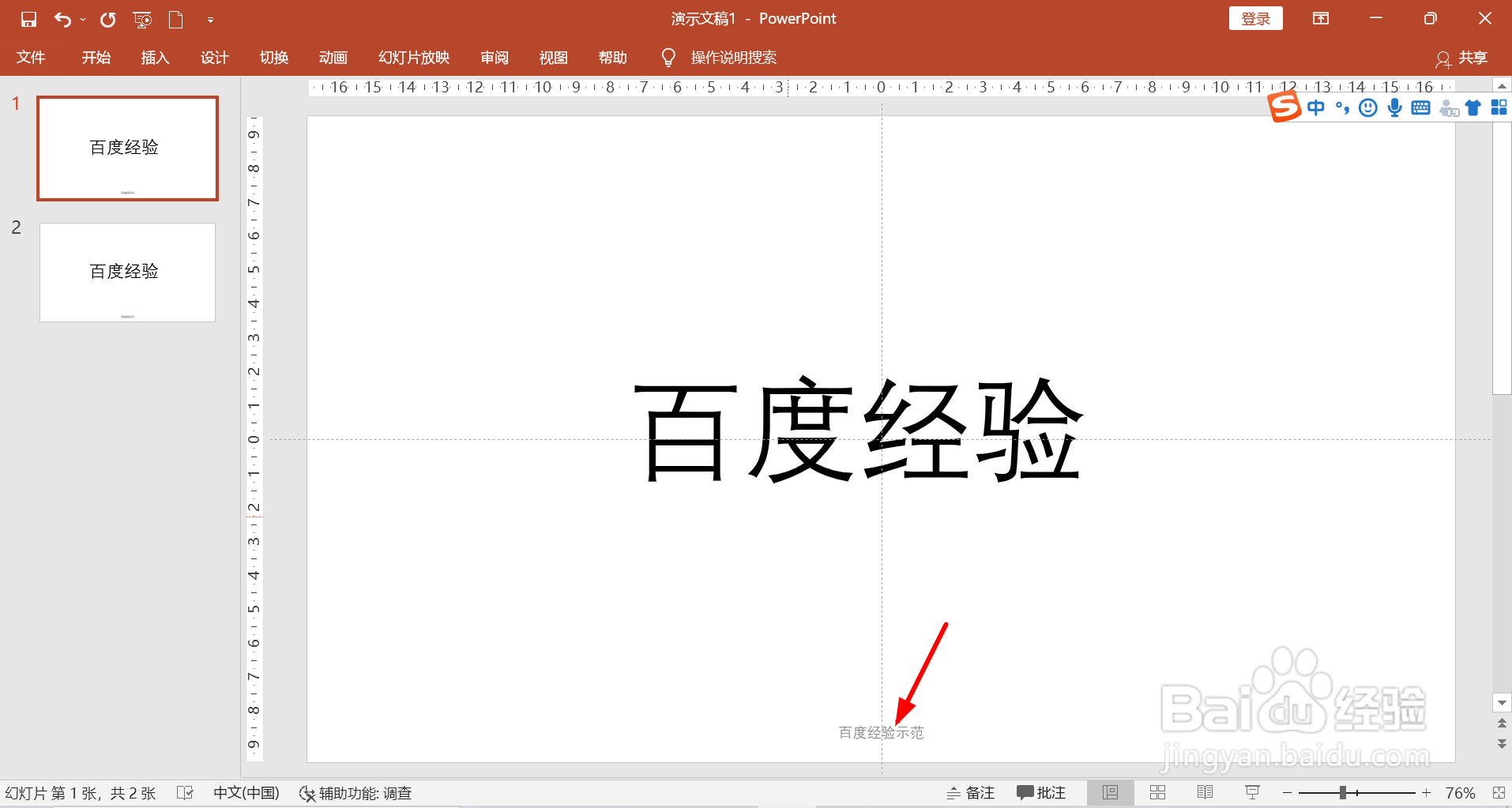Toggle Sogou punctuation mode icon
The image size is (1512, 808).
point(1342,107)
